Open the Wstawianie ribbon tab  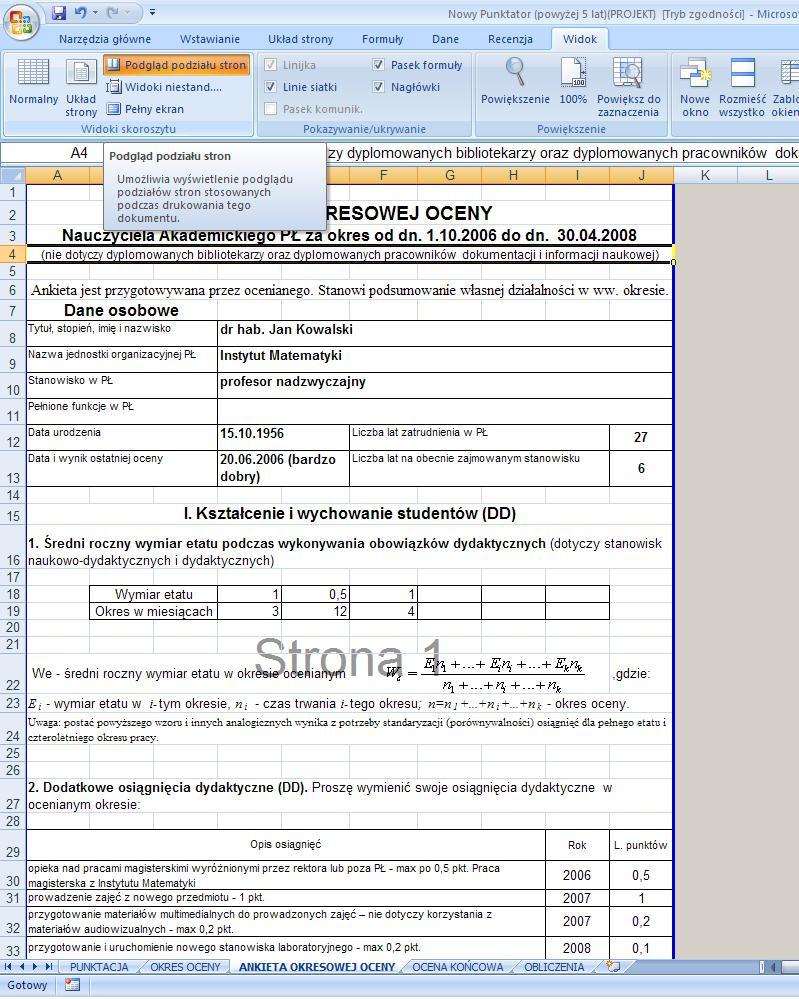coord(210,39)
